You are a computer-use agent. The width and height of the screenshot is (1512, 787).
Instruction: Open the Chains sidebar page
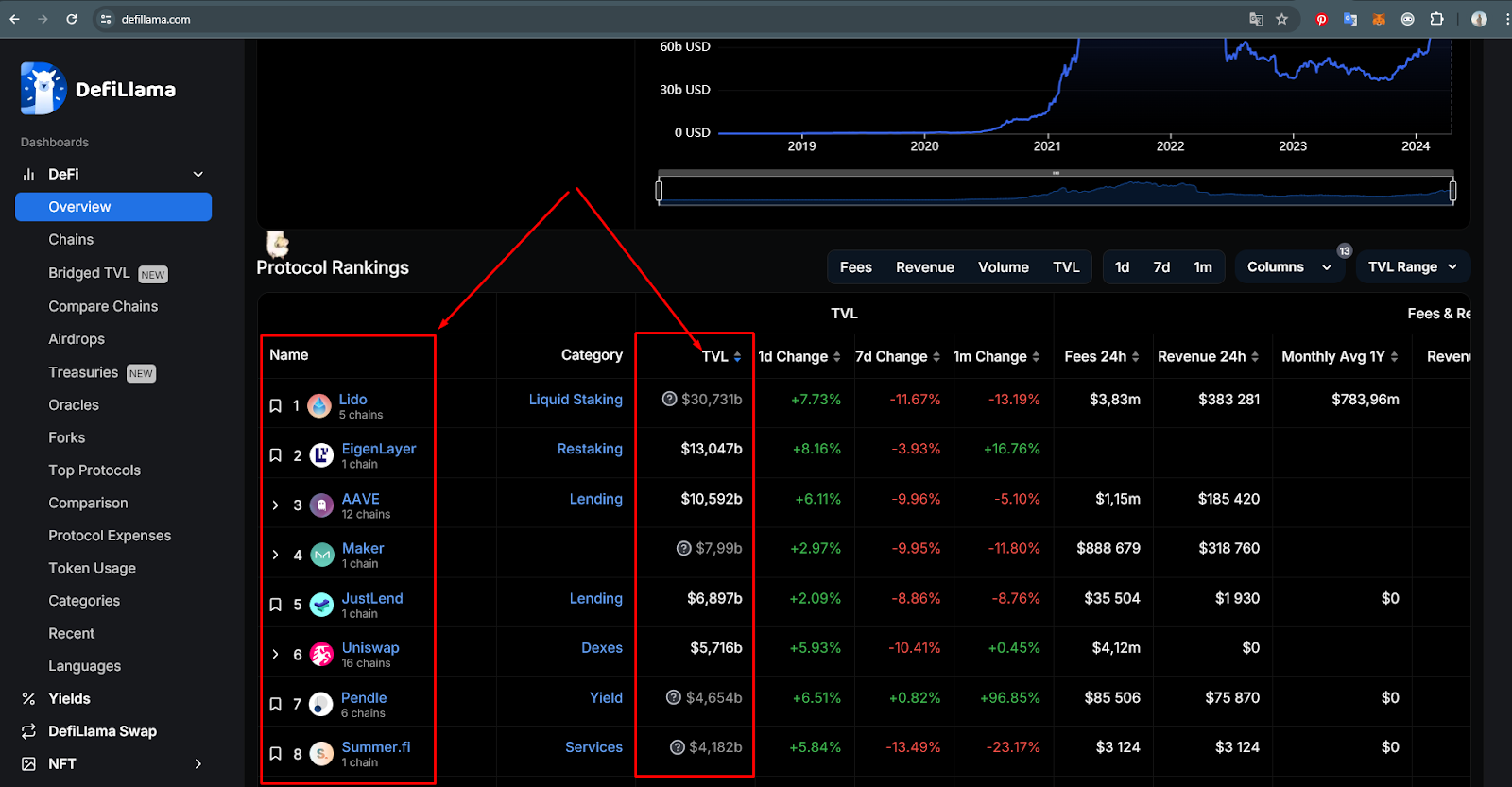[71, 240]
